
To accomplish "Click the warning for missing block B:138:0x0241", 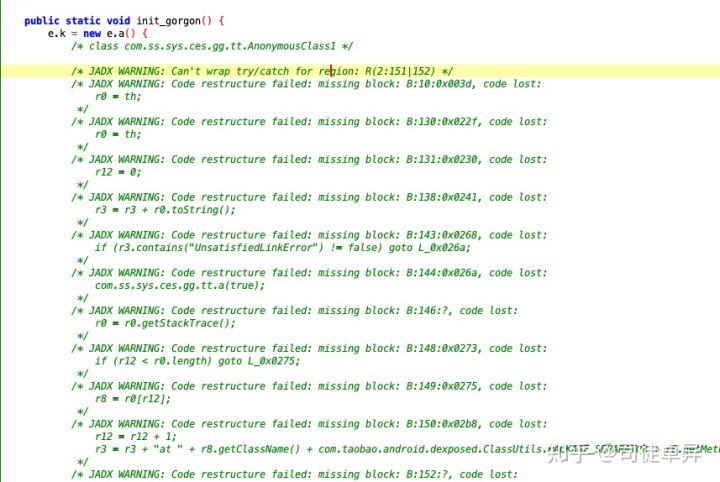I will point(309,197).
